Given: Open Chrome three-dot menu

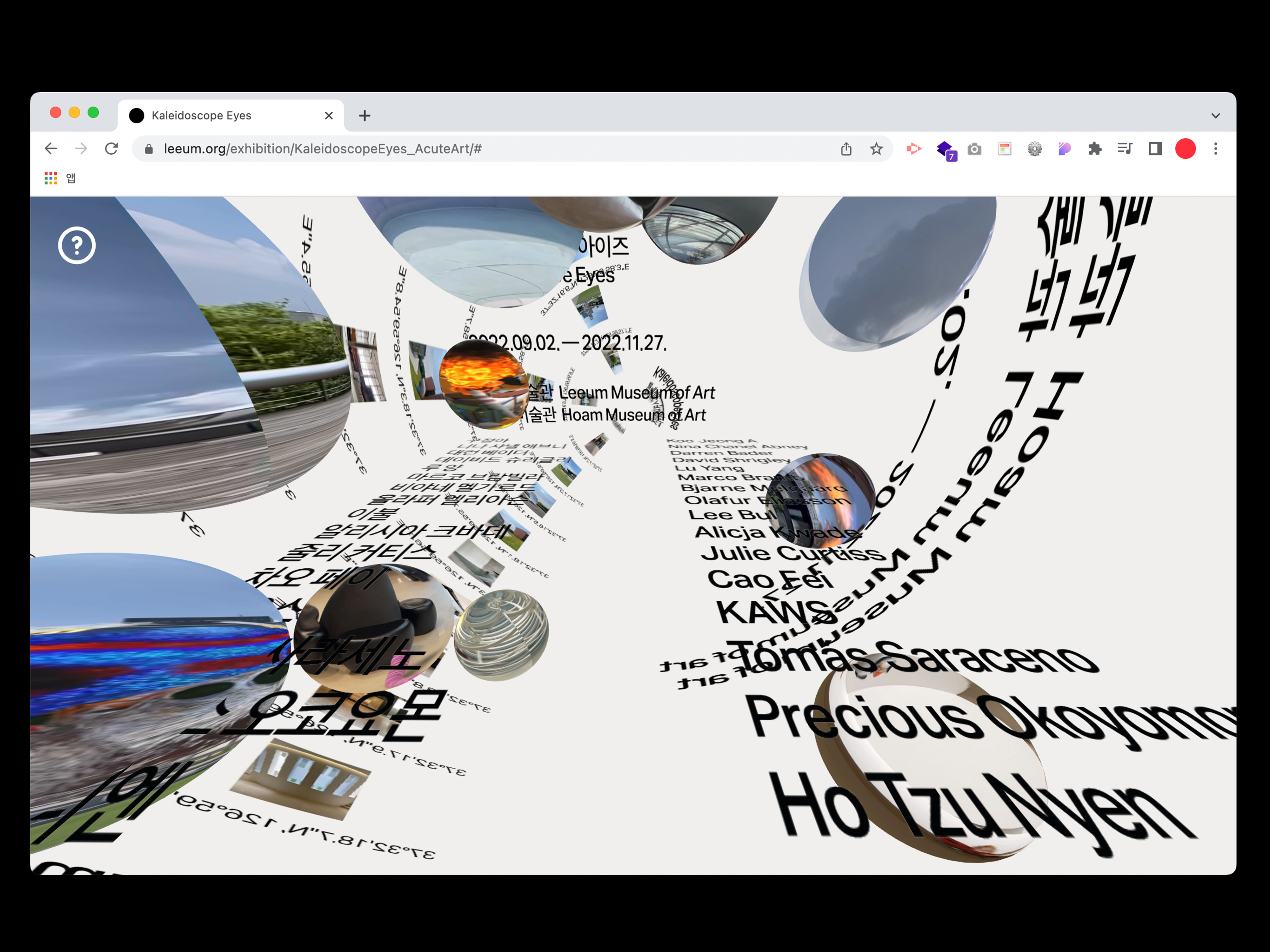Looking at the screenshot, I should (1215, 149).
